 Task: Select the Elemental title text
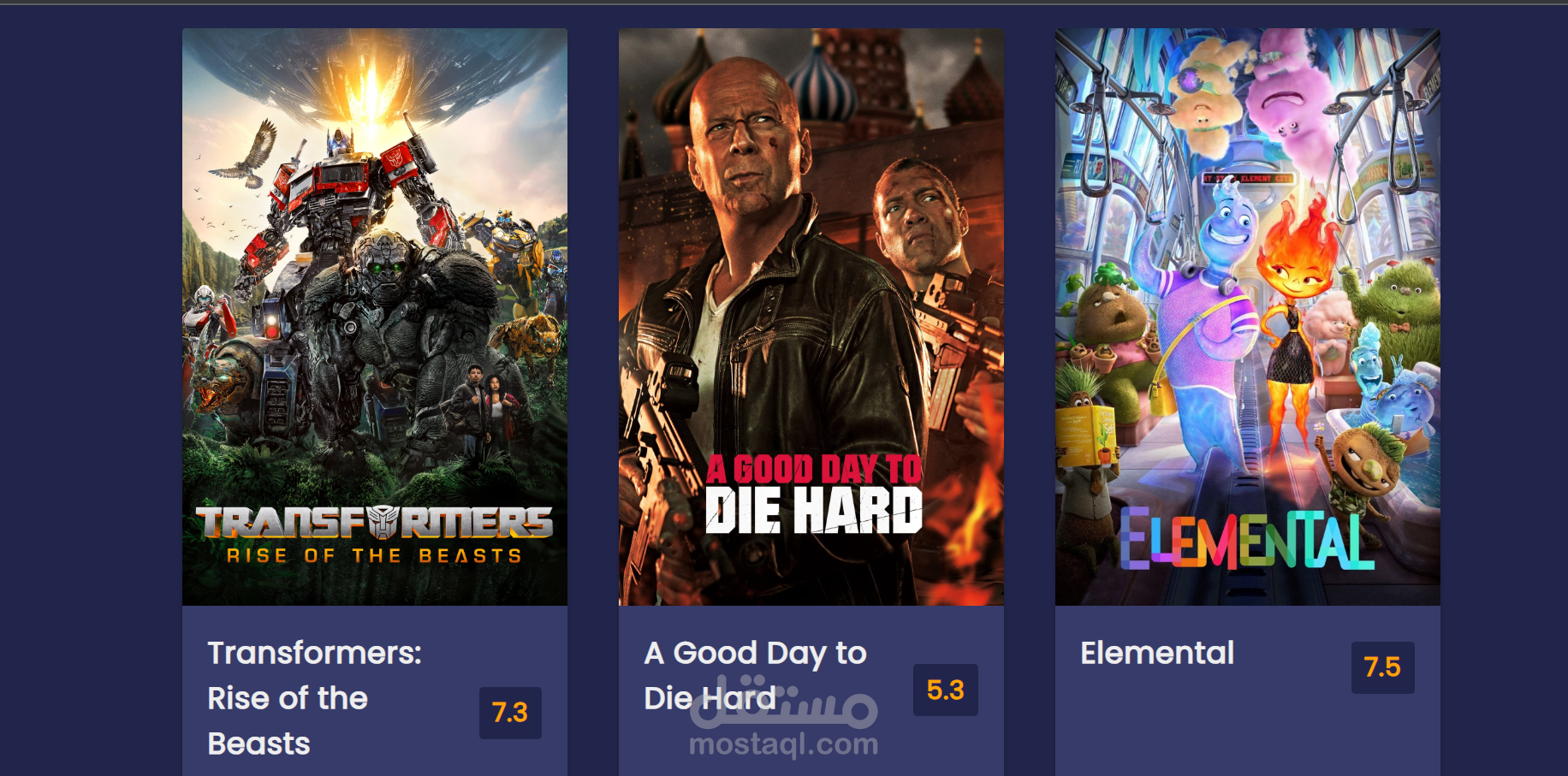pyautogui.click(x=1157, y=653)
